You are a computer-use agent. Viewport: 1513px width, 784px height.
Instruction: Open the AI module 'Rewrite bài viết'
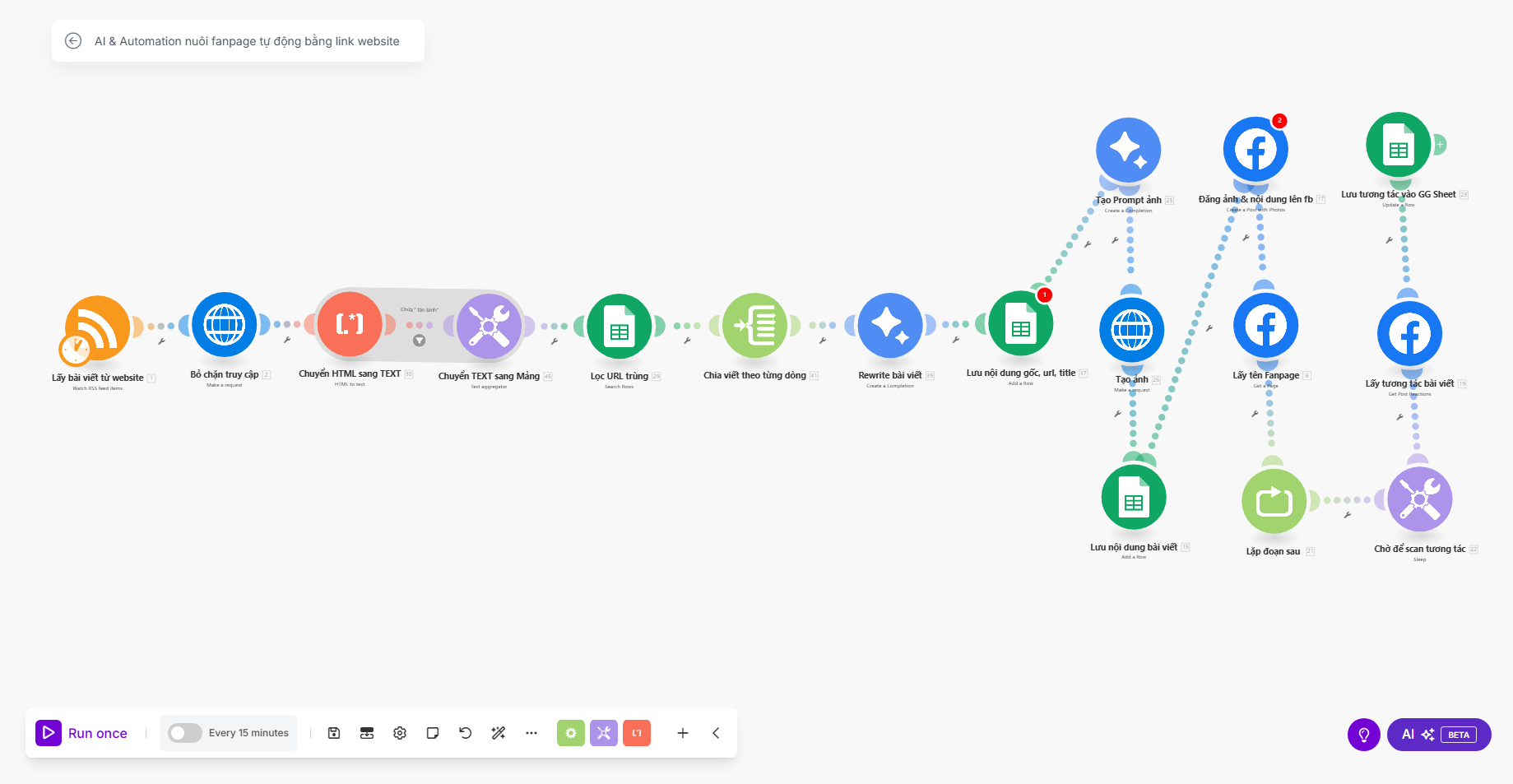[x=890, y=325]
